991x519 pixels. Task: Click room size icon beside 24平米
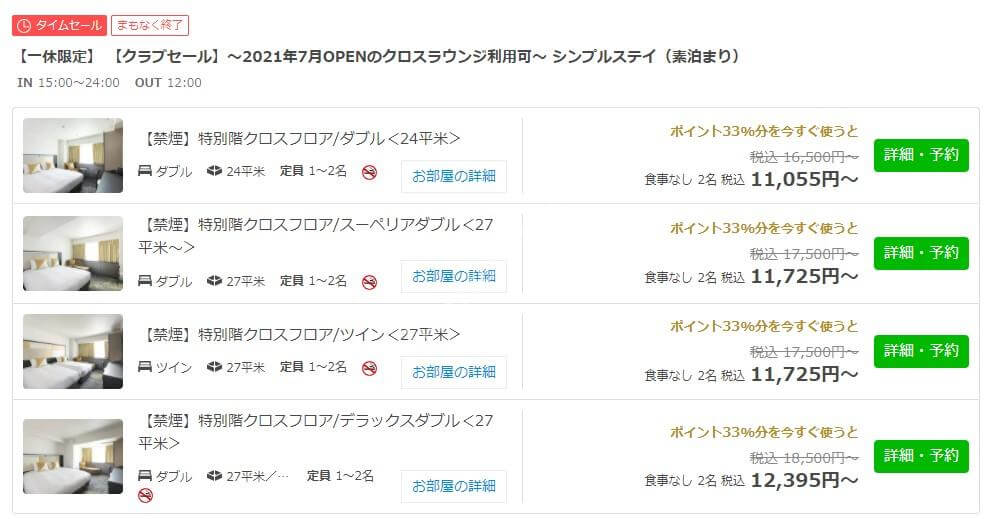coord(214,171)
